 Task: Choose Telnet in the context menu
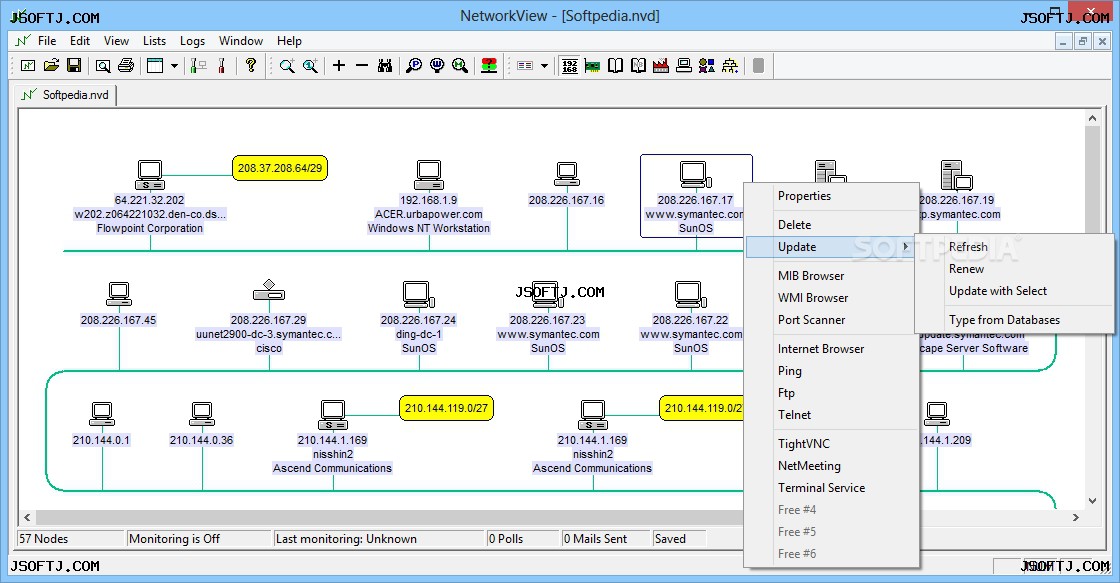click(831, 414)
